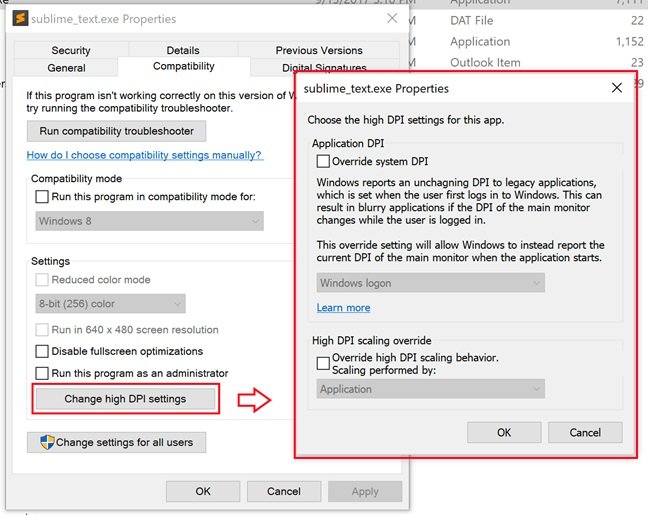Expand the Application scaling dropdown

click(x=430, y=389)
